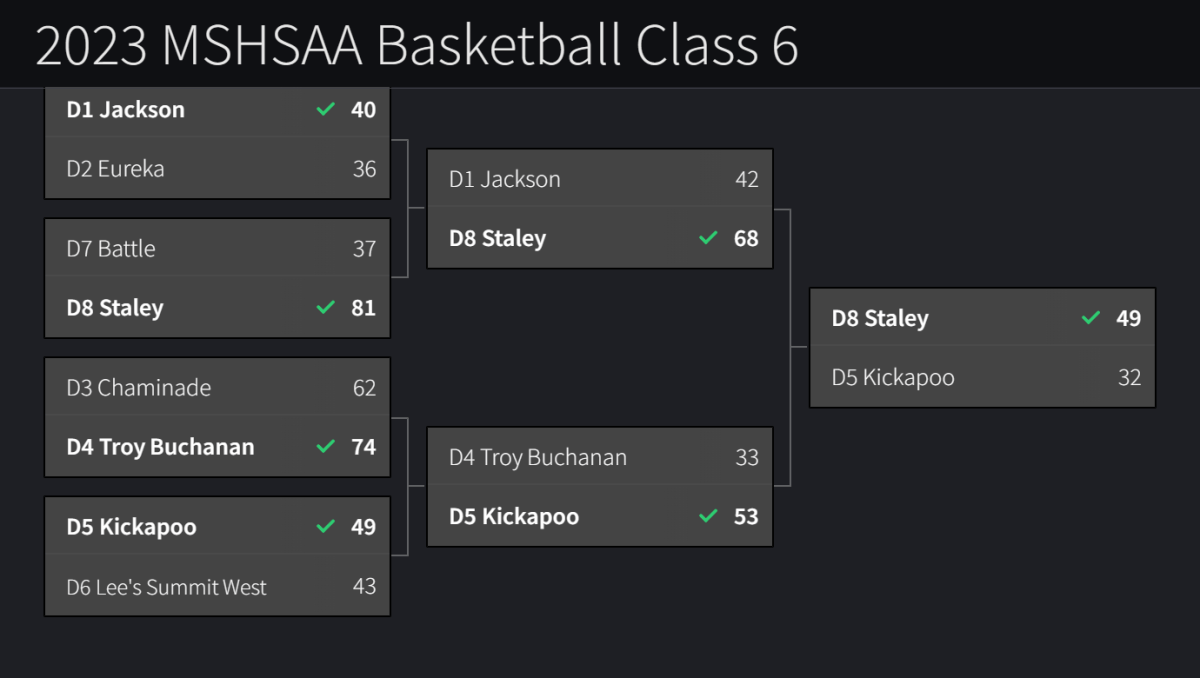1200x678 pixels.
Task: Select the D2 Eureka team name
Action: (115, 169)
